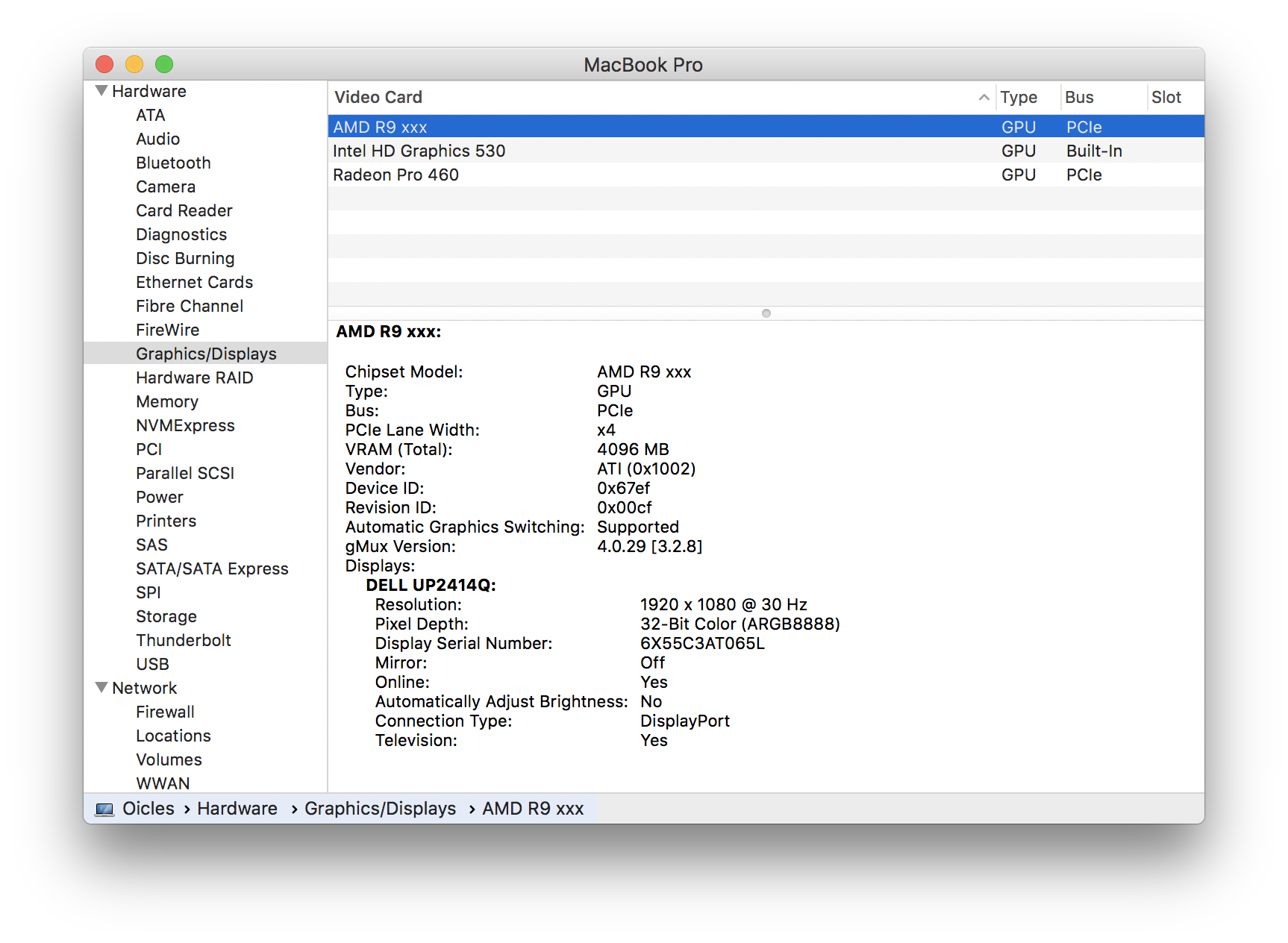This screenshot has height=943, width=1288.
Task: Click the Network tree heading
Action: [145, 688]
